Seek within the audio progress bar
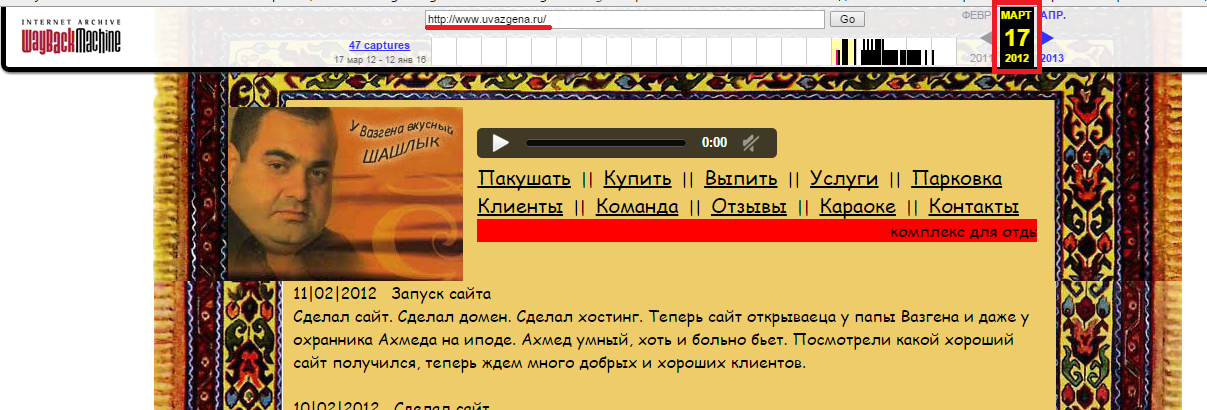Screen dimensions: 1207x410 click(x=606, y=143)
